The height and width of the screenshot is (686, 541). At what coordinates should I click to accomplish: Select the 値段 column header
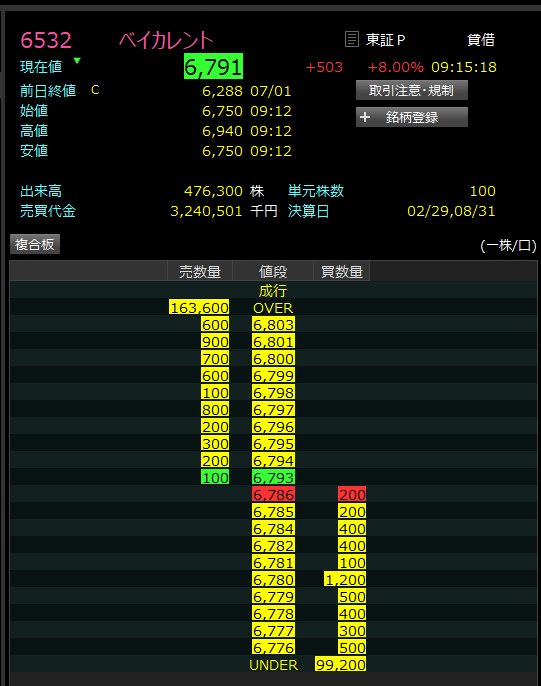click(x=273, y=272)
